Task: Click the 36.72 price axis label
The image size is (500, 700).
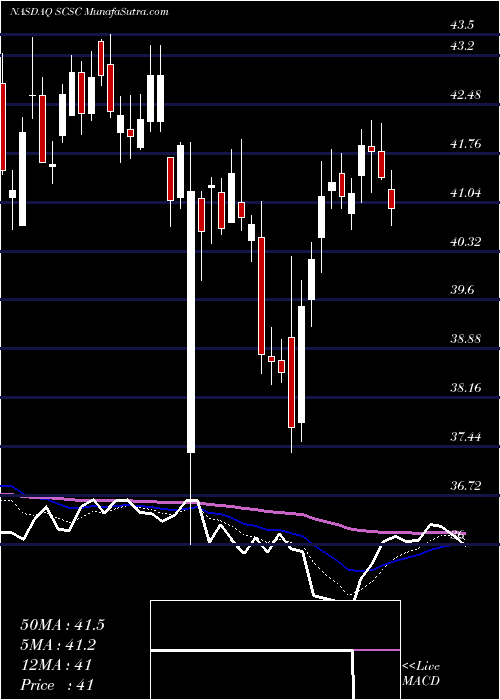Action: pyautogui.click(x=464, y=485)
